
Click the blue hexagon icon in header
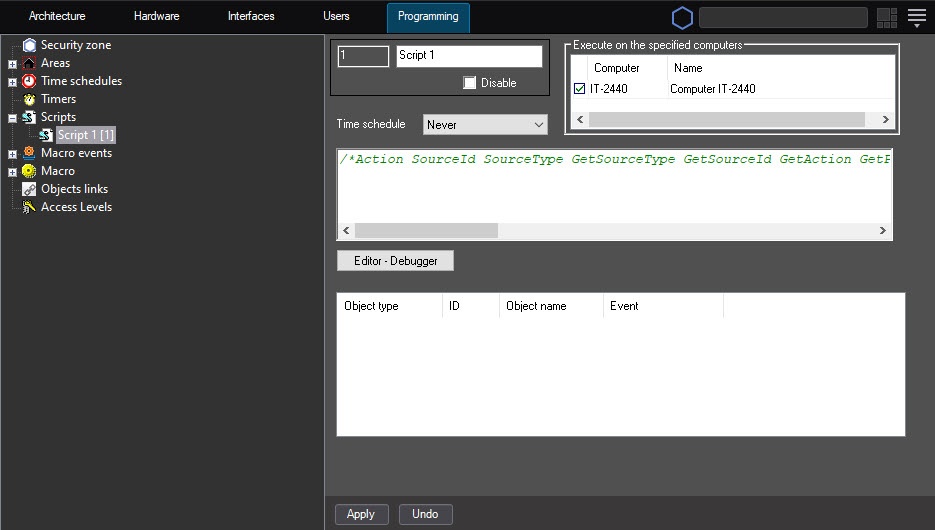click(x=682, y=18)
